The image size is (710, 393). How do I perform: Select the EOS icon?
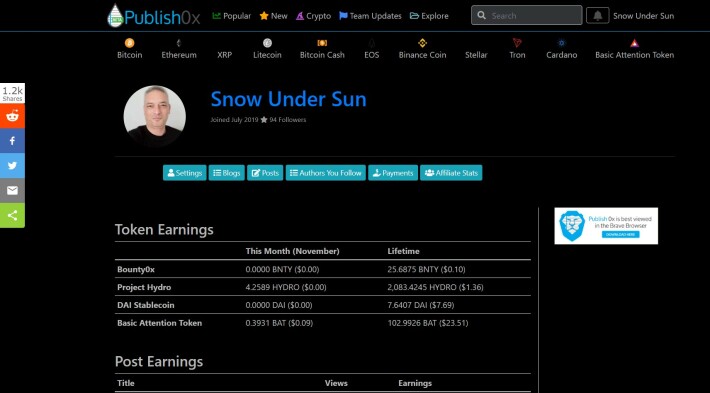pos(371,43)
